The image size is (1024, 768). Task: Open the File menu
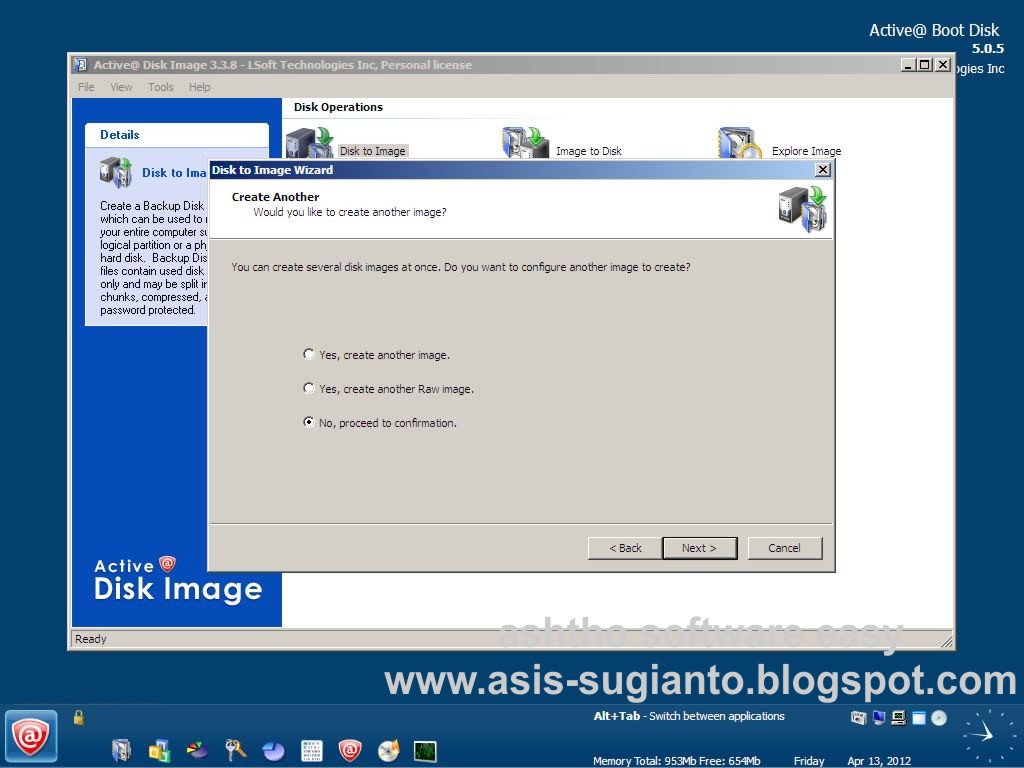point(85,87)
